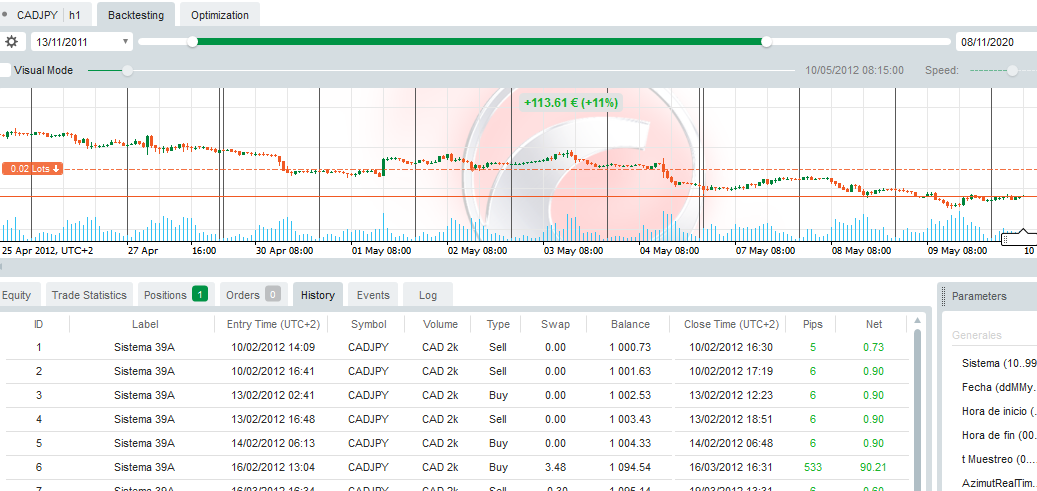Select the History tab
Image resolution: width=1037 pixels, height=491 pixels.
(x=317, y=295)
